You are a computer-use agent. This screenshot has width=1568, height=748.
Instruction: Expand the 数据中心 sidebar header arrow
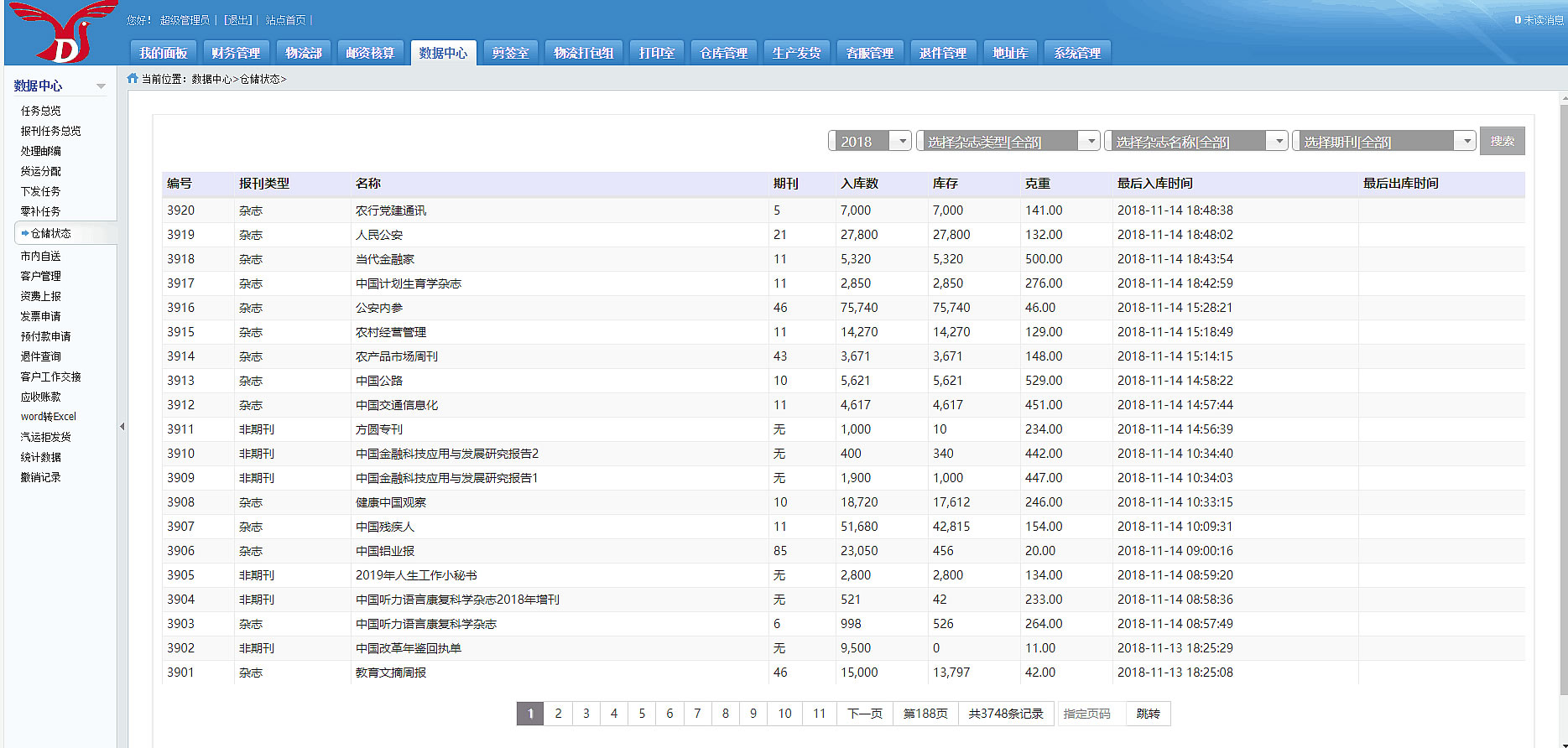pyautogui.click(x=101, y=86)
